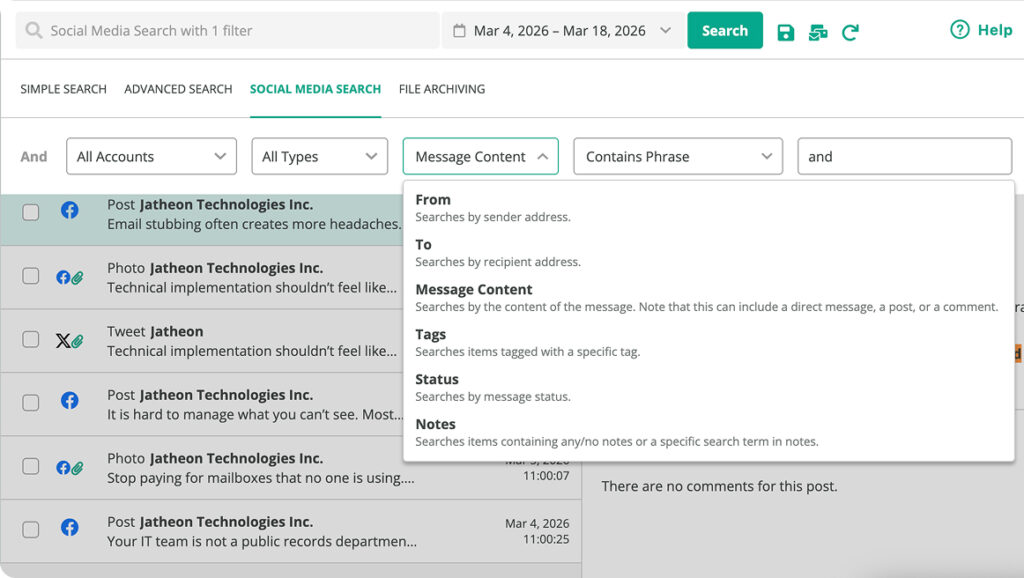Image resolution: width=1024 pixels, height=578 pixels.
Task: Click the calendar icon beside date range
Action: click(459, 31)
